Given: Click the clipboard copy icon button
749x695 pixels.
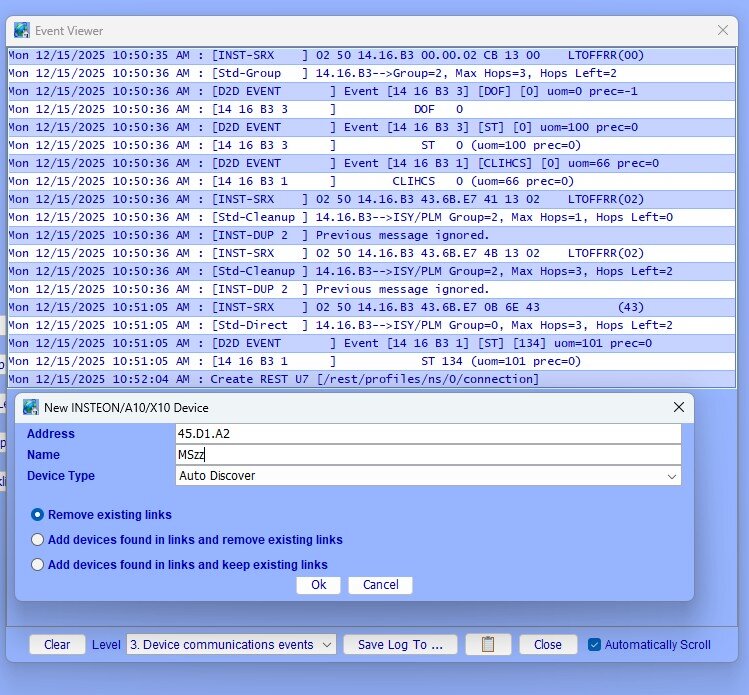Looking at the screenshot, I should (488, 644).
